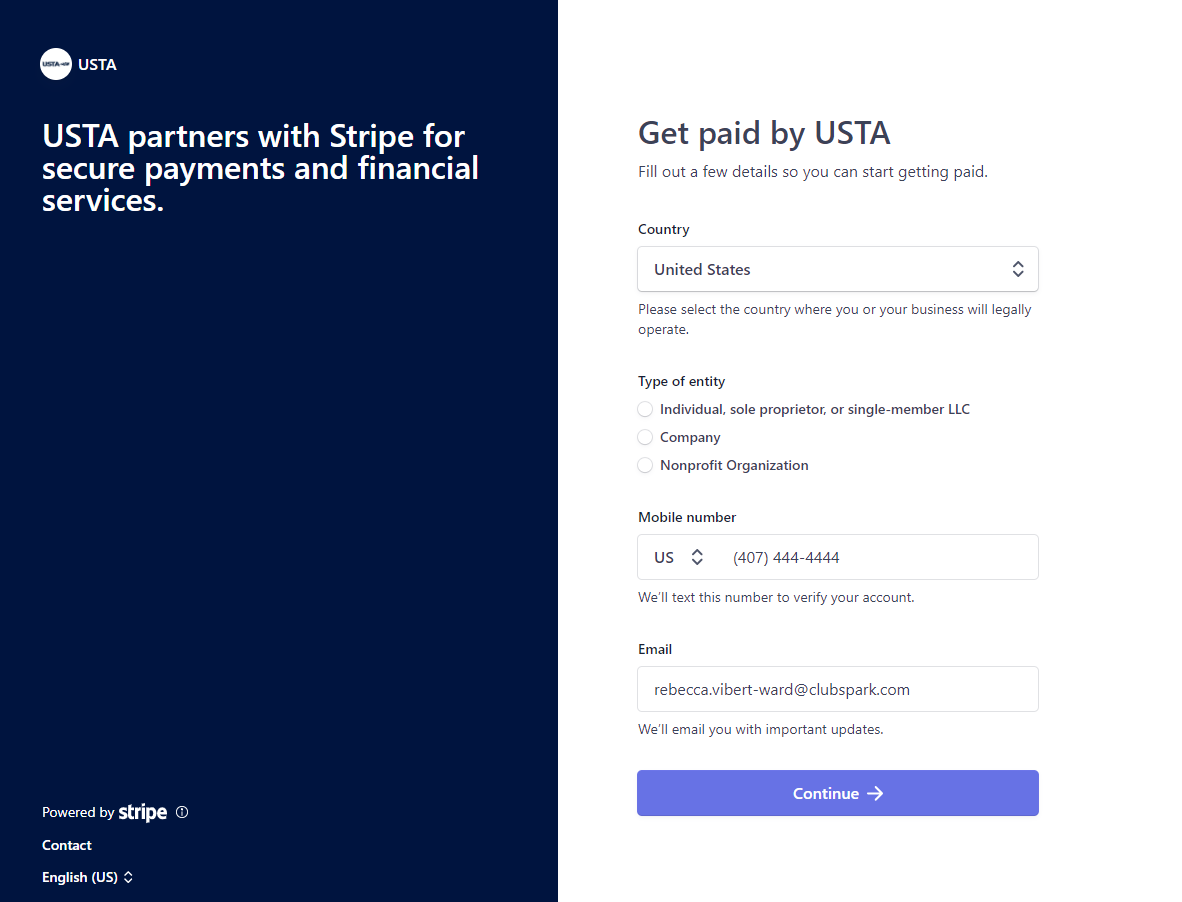The width and height of the screenshot is (1182, 902).
Task: Click the language selector chevron icon
Action: [x=128, y=877]
